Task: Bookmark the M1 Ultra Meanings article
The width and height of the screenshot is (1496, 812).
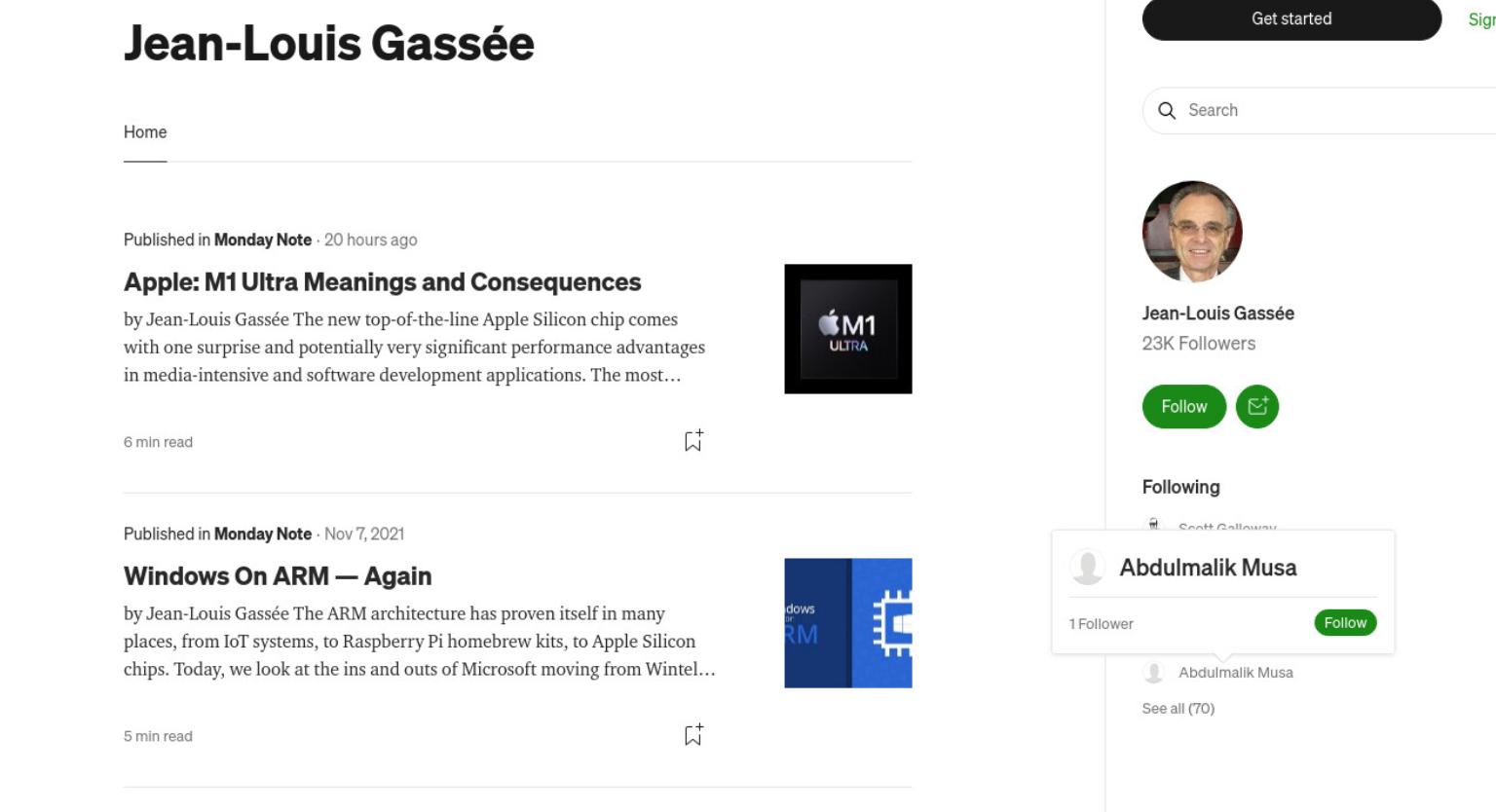Action: [x=693, y=441]
